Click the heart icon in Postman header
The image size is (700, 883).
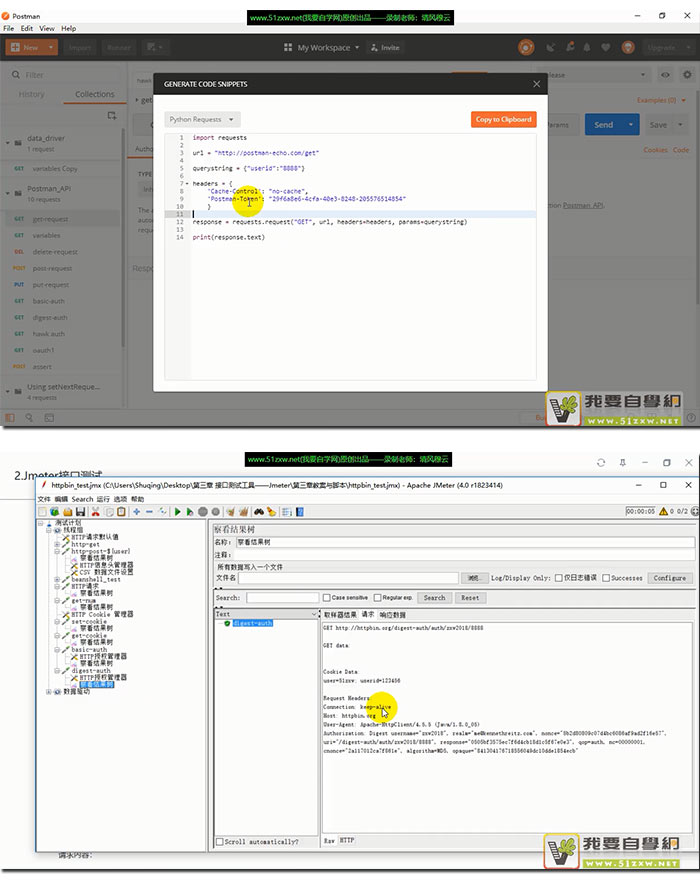click(605, 47)
